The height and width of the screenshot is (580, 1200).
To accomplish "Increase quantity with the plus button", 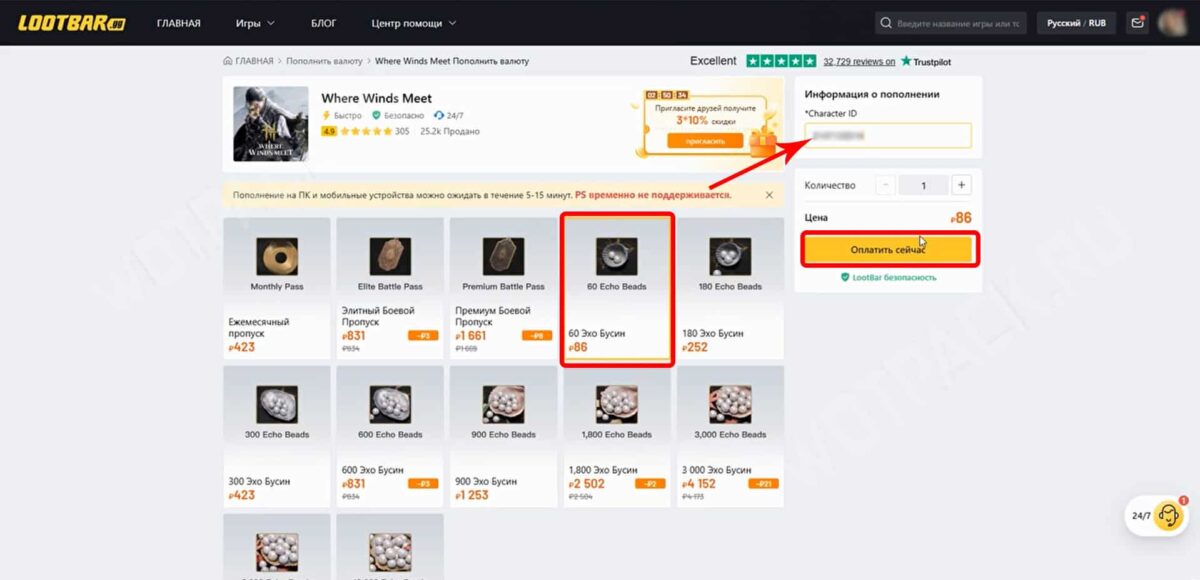I will click(961, 185).
